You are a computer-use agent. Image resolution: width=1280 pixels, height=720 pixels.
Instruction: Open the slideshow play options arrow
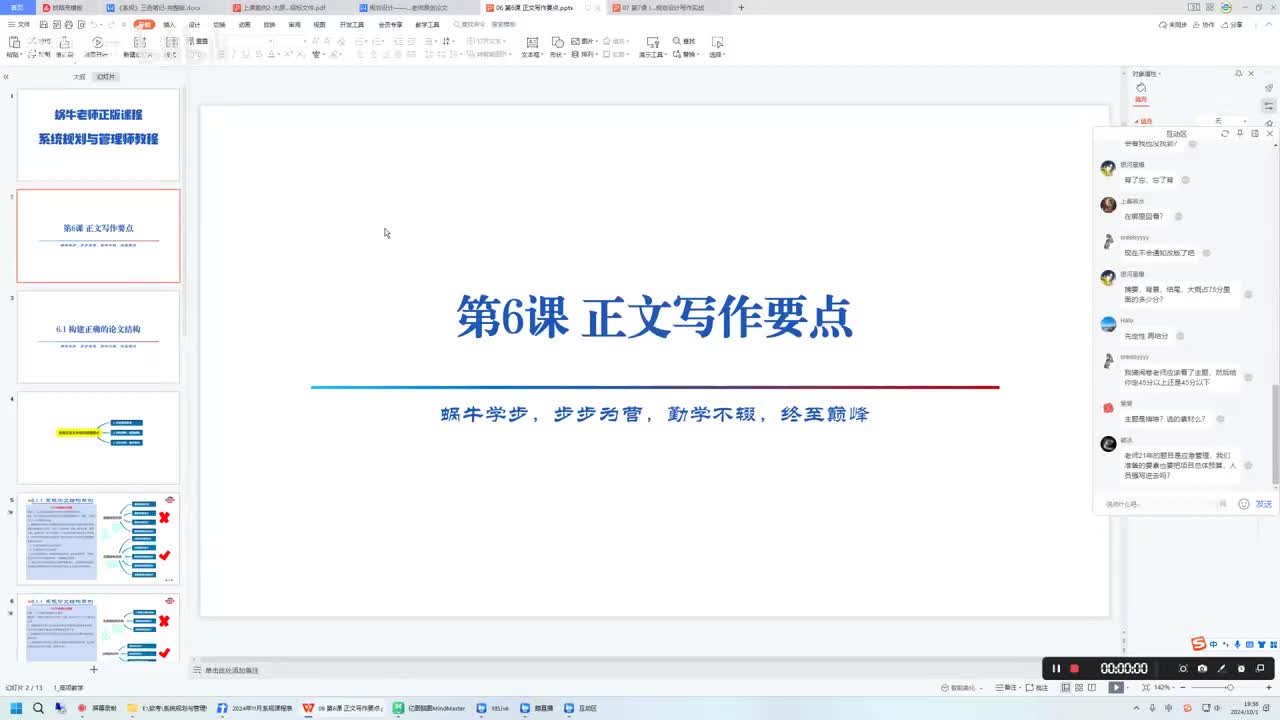click(1127, 687)
